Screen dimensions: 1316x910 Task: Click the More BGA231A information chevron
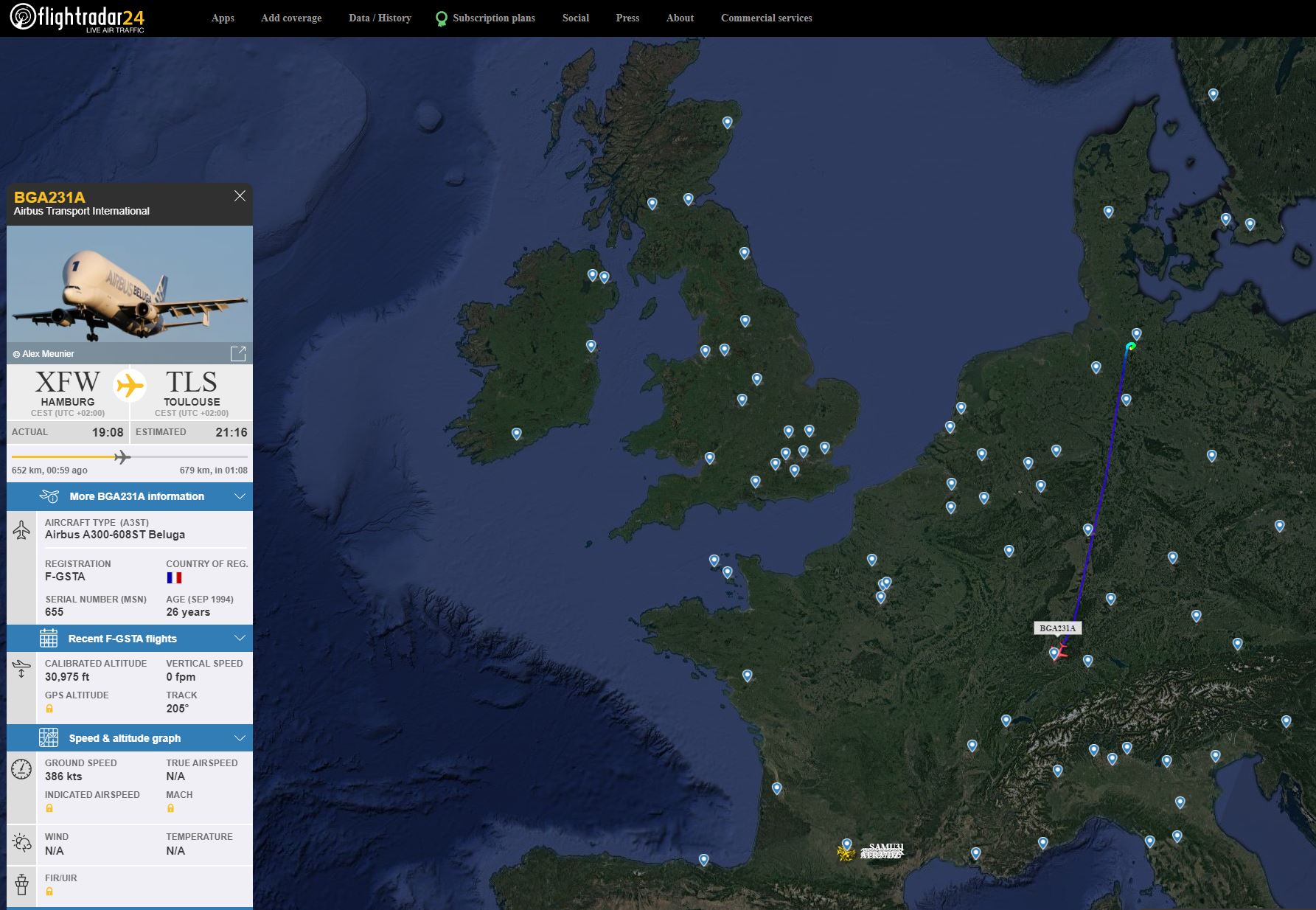[x=240, y=496]
